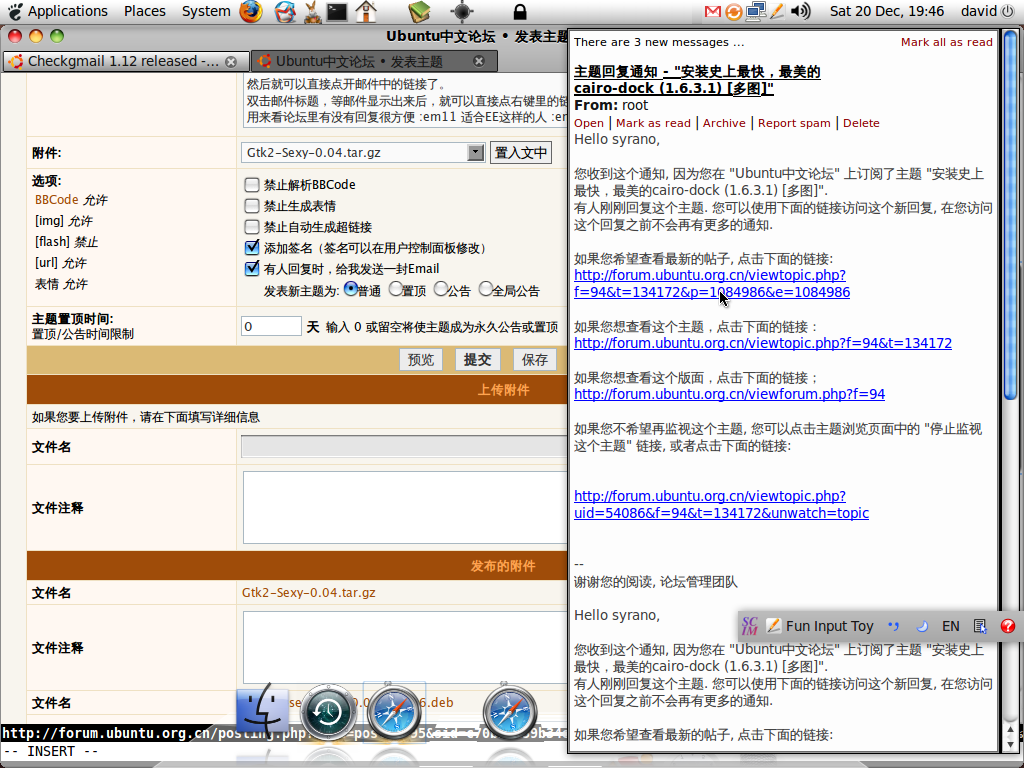Launch the terminal from the top panel
This screenshot has width=1024, height=768.
(337, 11)
